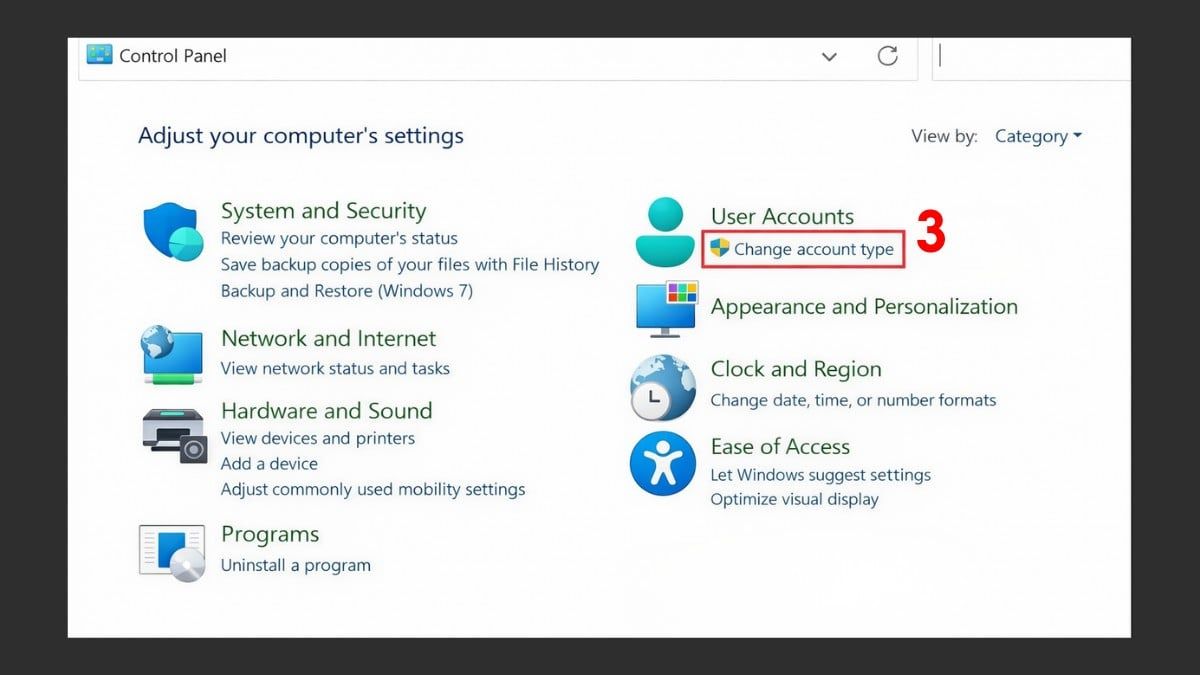Image resolution: width=1200 pixels, height=675 pixels.
Task: Click the User Accounts person icon
Action: 666,231
